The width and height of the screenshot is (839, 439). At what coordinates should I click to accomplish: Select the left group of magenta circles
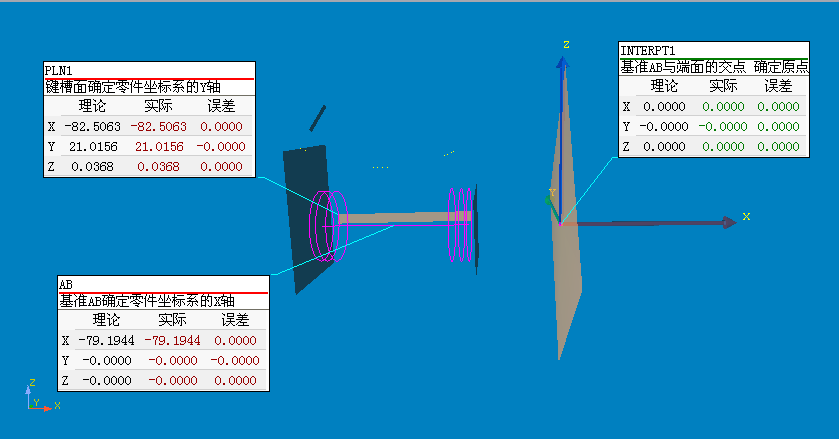[x=329, y=225]
